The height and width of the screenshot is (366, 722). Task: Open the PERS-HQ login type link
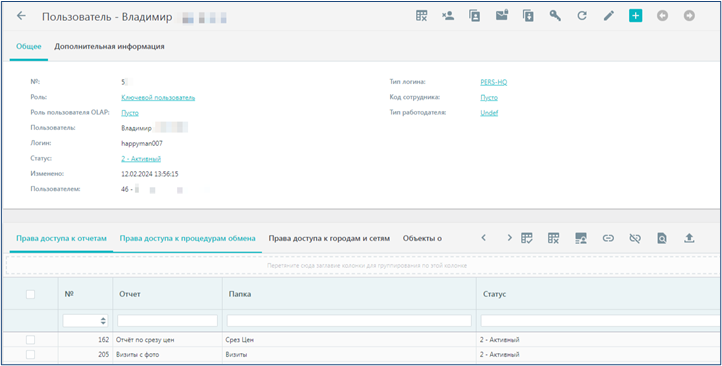tap(494, 82)
